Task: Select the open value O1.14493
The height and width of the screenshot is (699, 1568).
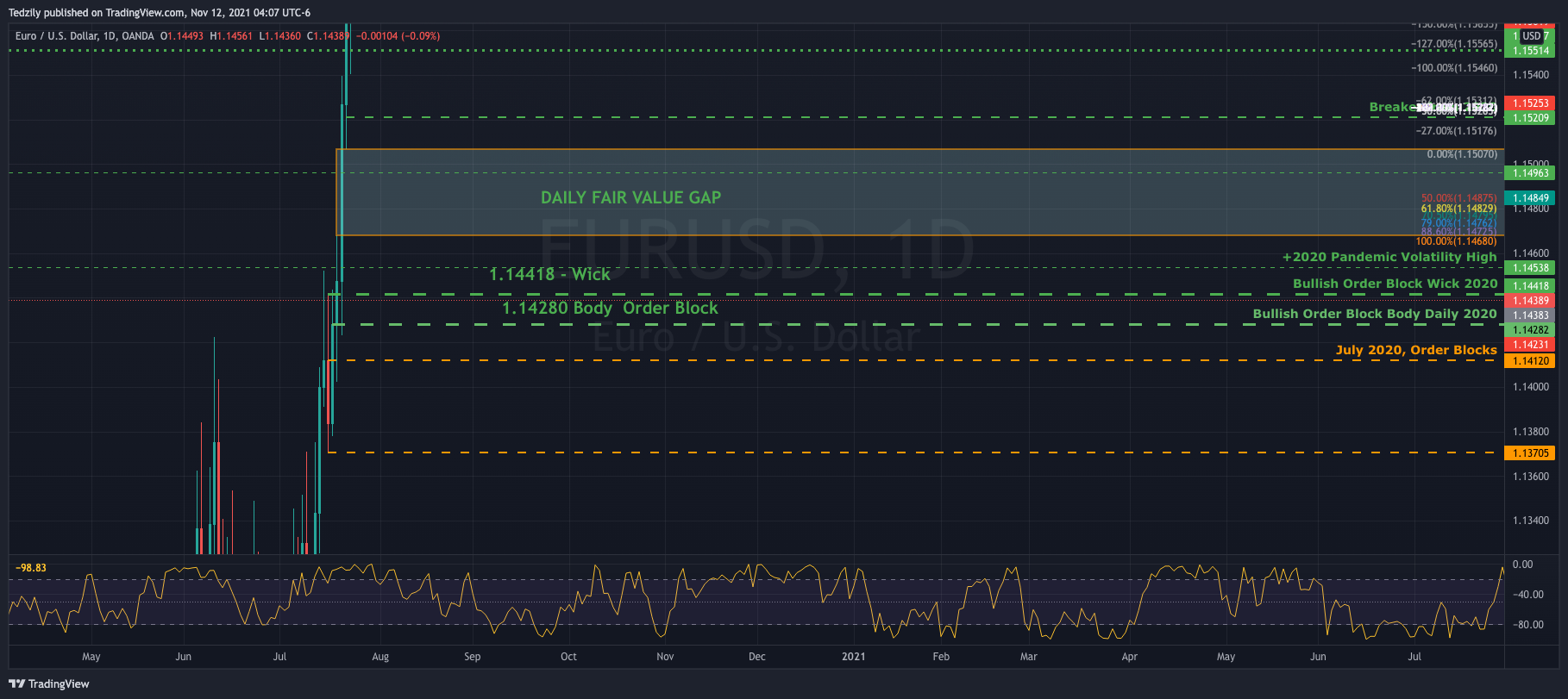Action: [182, 36]
